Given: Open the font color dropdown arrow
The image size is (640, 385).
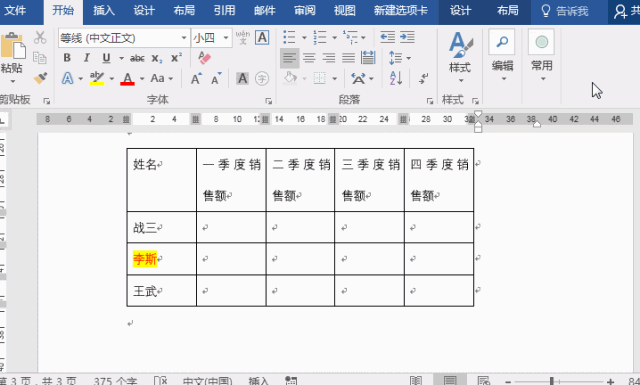Looking at the screenshot, I should click(x=142, y=78).
